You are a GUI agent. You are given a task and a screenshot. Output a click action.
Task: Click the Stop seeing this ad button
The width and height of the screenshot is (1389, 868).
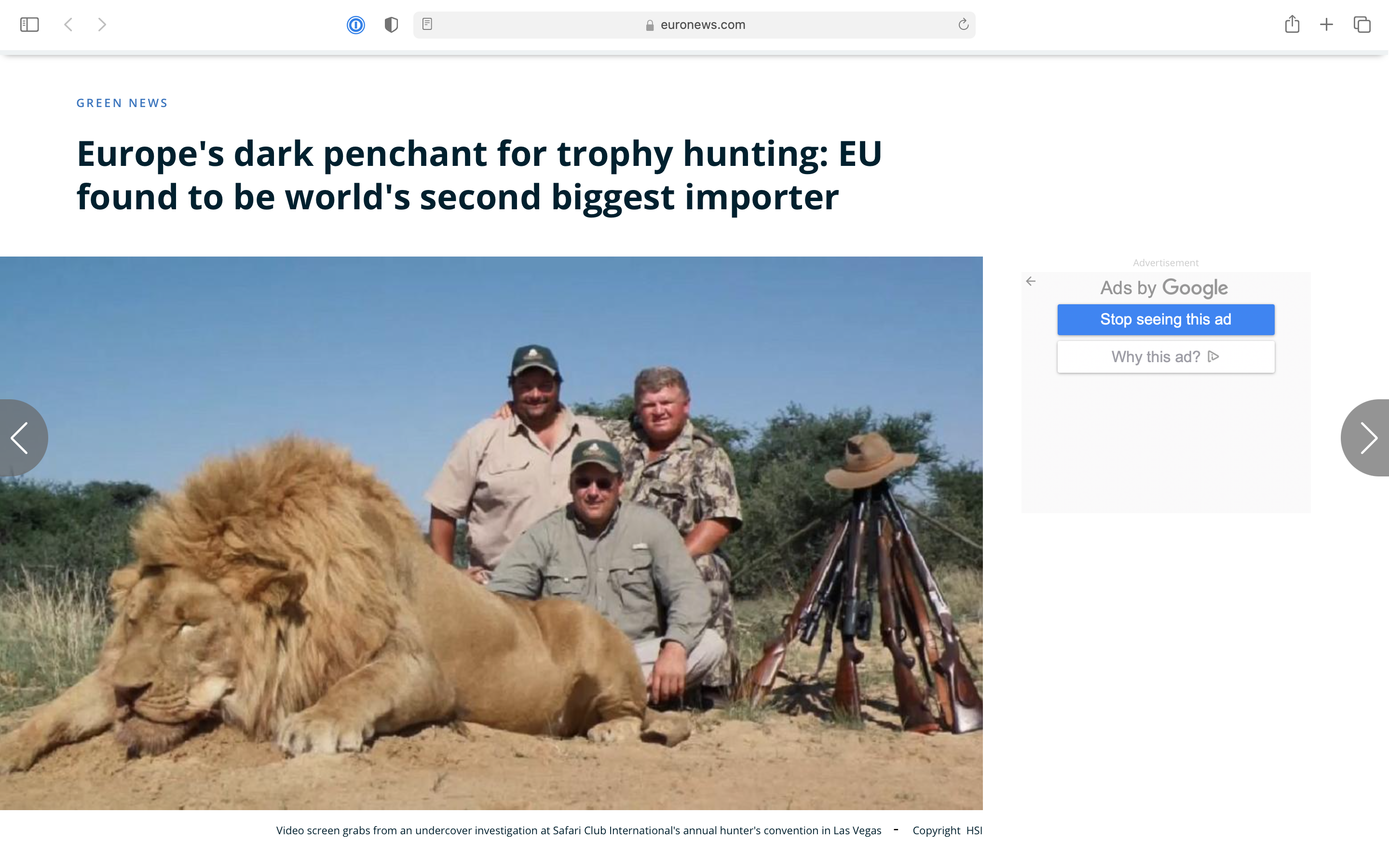click(x=1166, y=320)
